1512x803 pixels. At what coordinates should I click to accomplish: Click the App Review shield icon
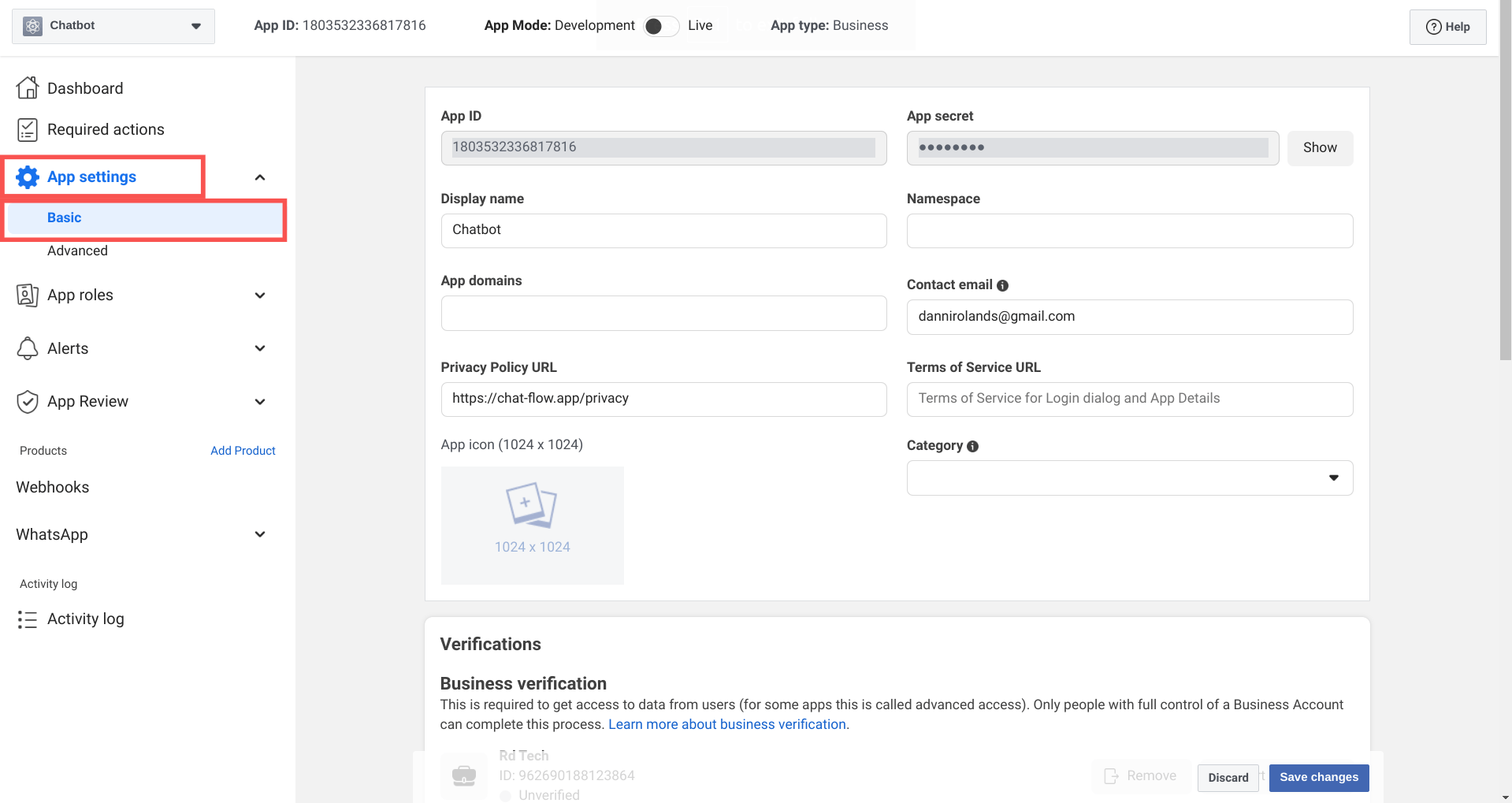click(x=28, y=402)
